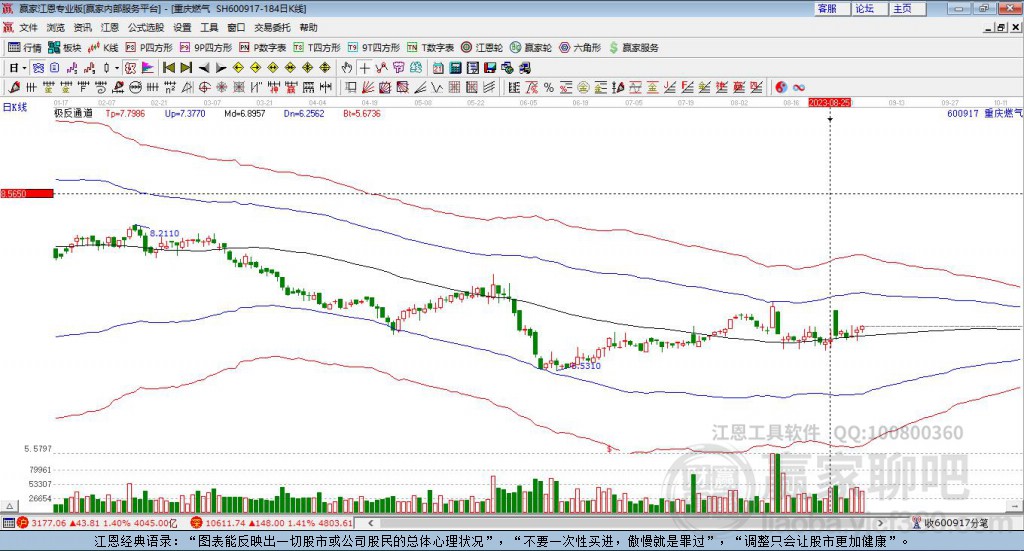The height and width of the screenshot is (551, 1024).
Task: Expand the candle style dropdown arrow
Action: click(x=116, y=67)
